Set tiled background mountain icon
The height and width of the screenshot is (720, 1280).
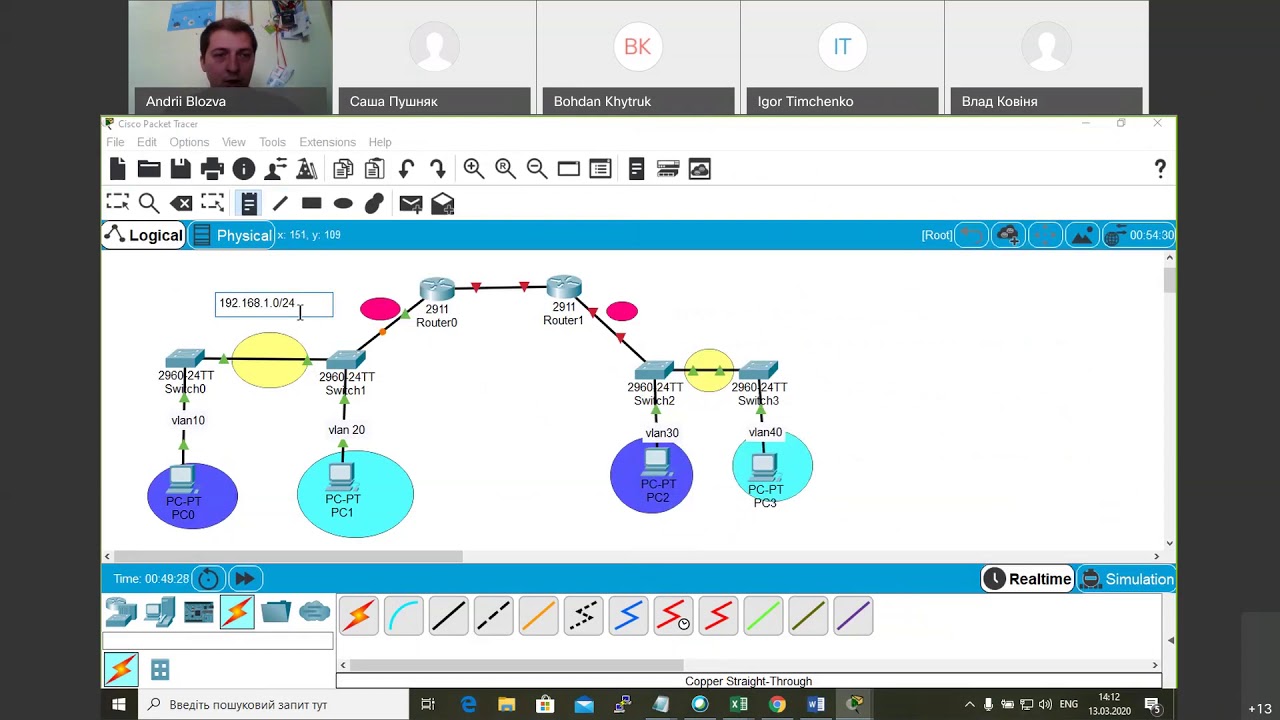click(1082, 235)
